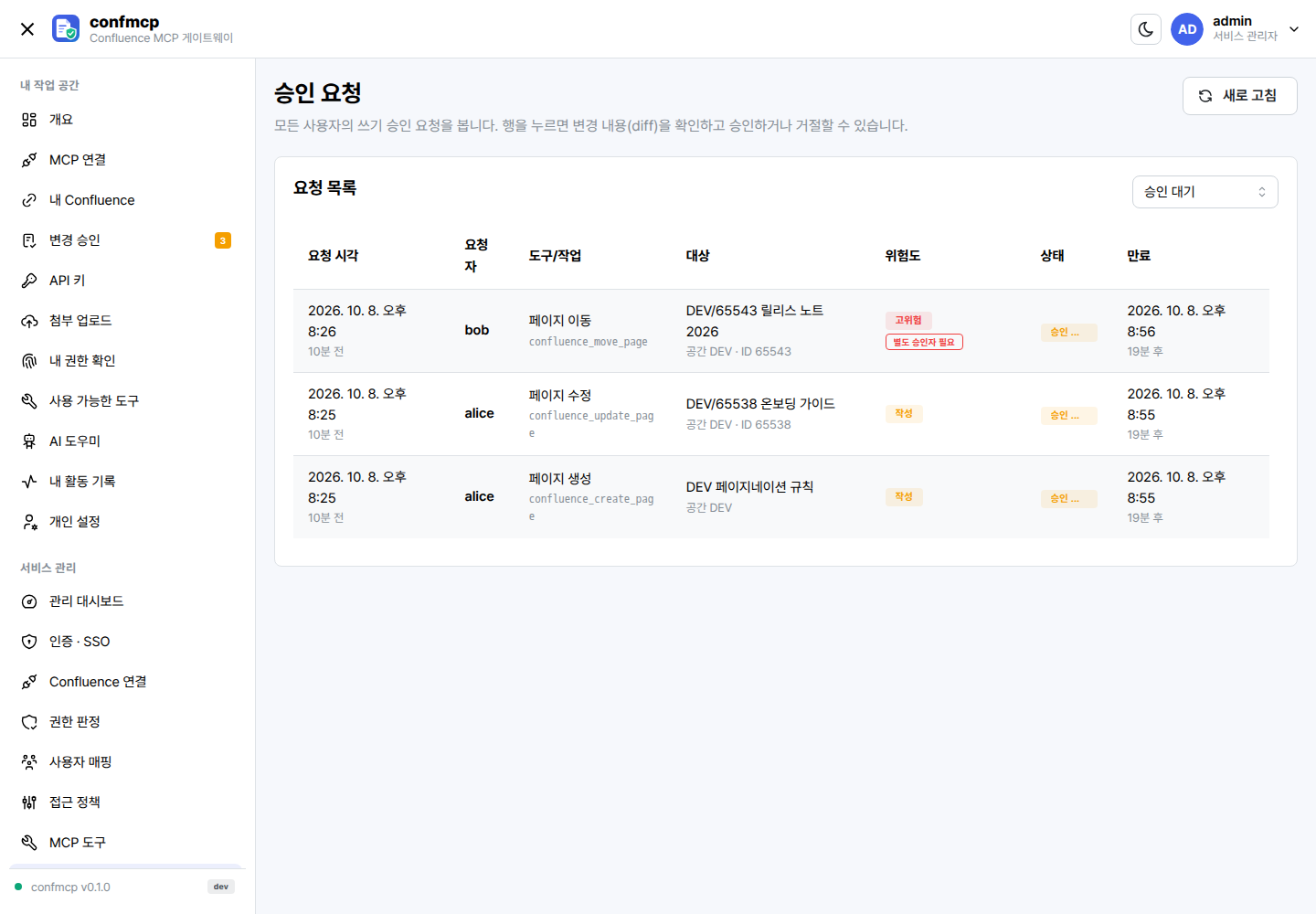Click the DEV 페이지네이션 규칙 target

[749, 487]
